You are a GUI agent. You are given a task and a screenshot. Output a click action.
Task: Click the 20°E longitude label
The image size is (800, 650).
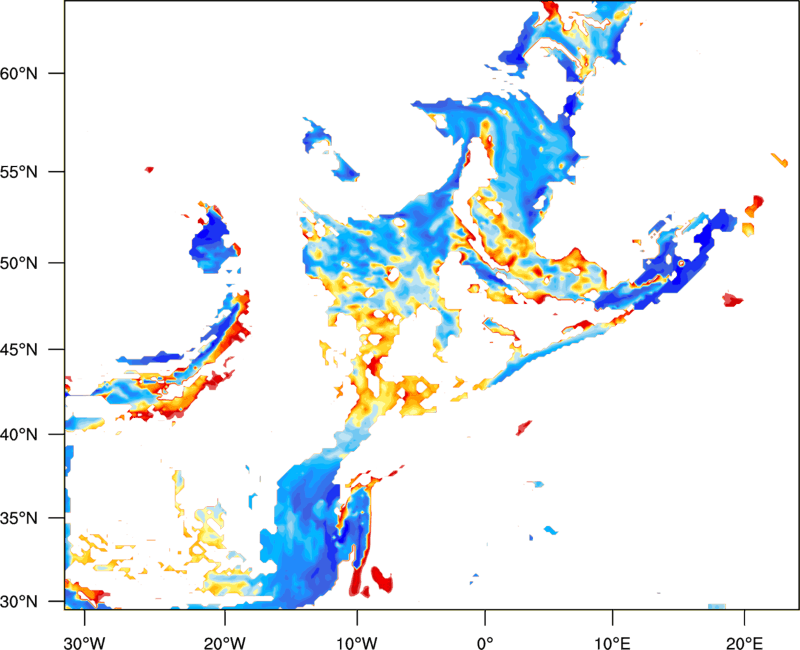pos(744,643)
